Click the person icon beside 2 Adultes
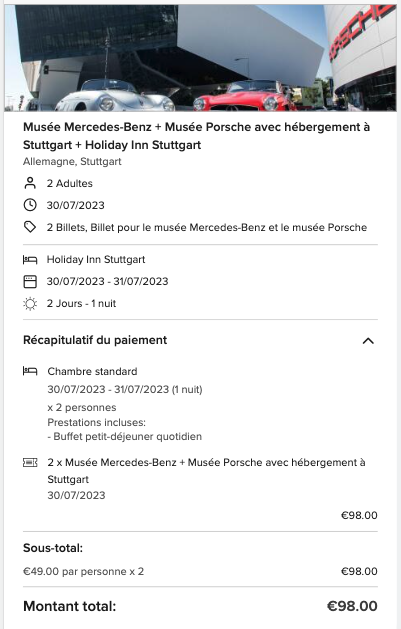Viewport: 401px width, 629px height. click(x=30, y=183)
